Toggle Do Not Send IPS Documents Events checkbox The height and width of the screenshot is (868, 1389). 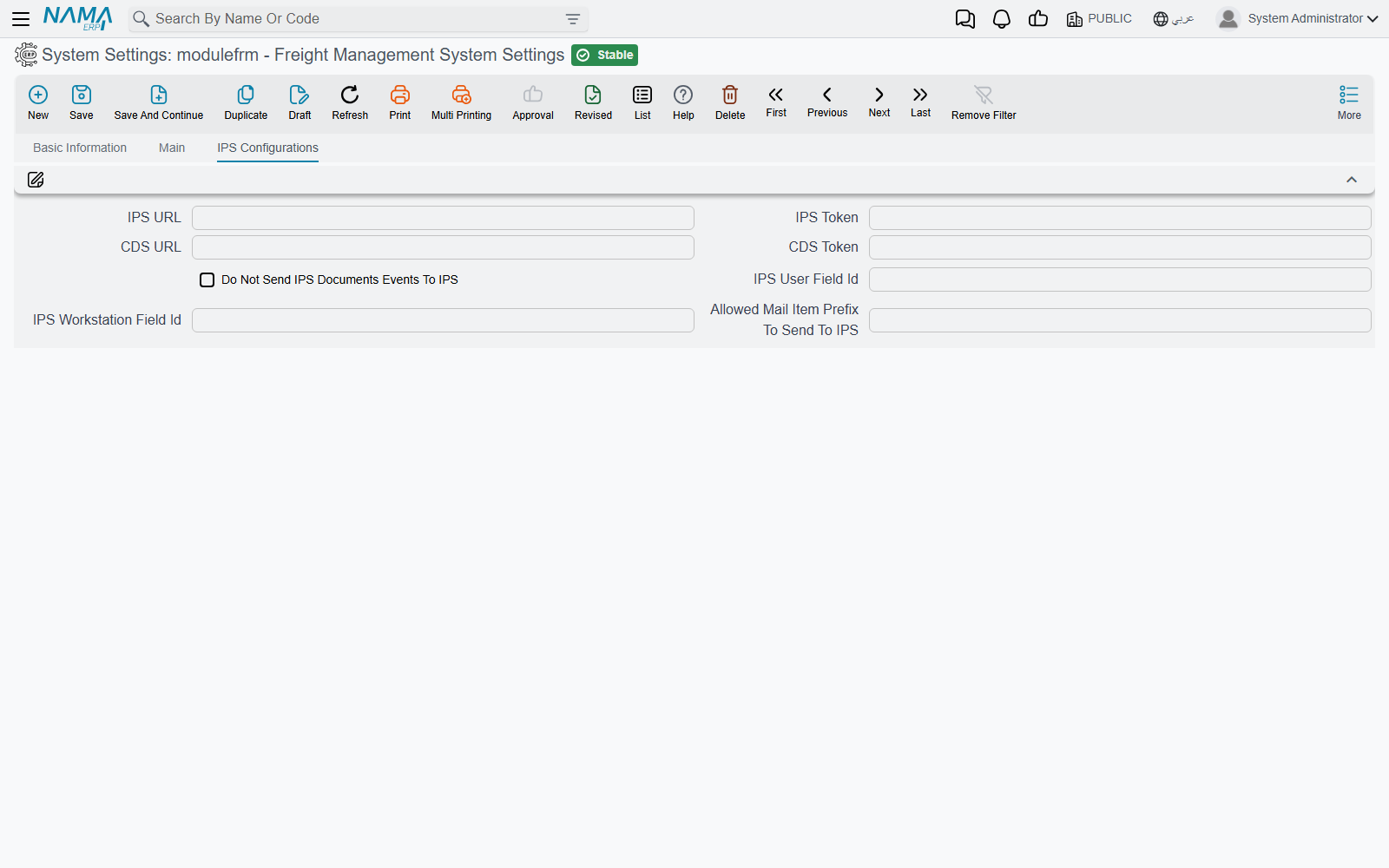tap(207, 279)
